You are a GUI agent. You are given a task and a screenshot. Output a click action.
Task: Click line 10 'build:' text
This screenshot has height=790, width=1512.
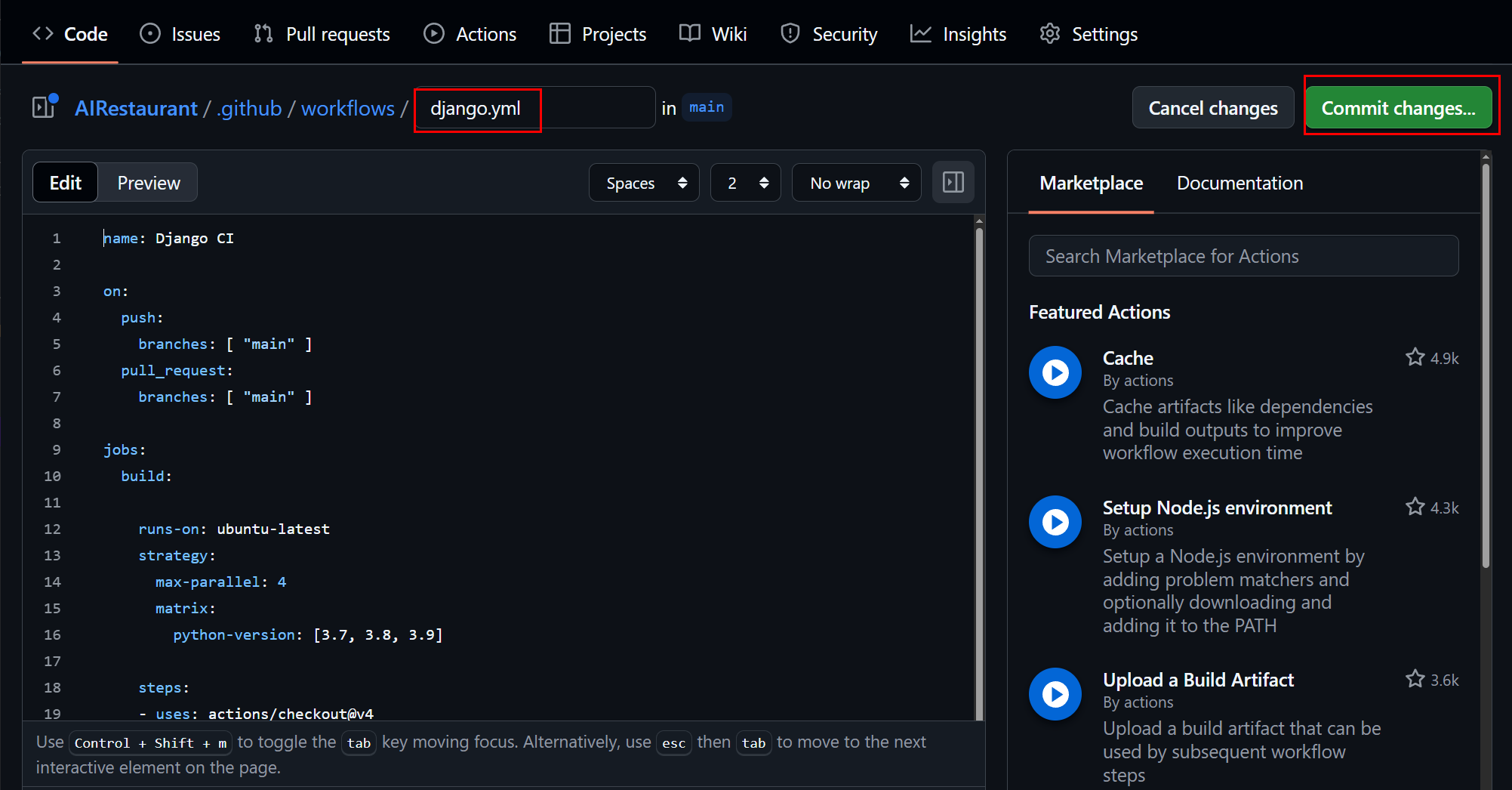(146, 476)
